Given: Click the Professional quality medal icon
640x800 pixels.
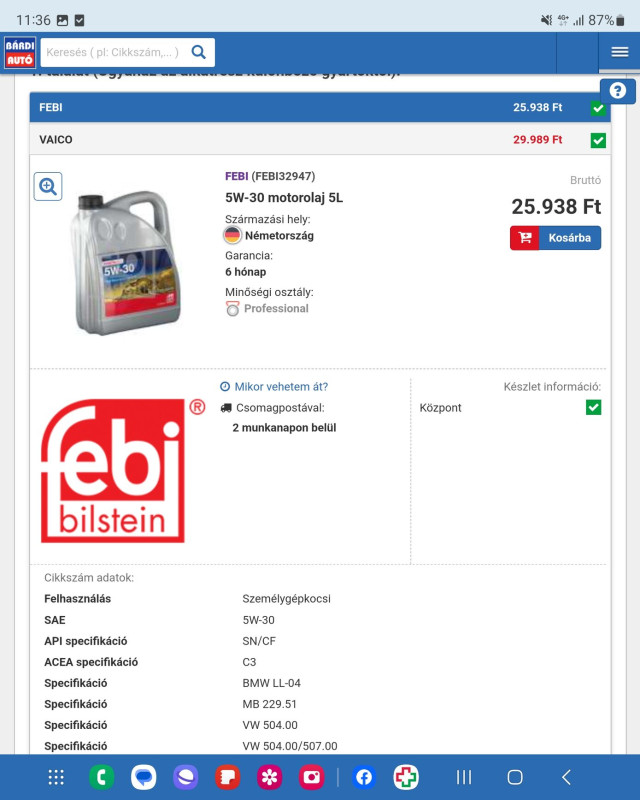Looking at the screenshot, I should (233, 309).
